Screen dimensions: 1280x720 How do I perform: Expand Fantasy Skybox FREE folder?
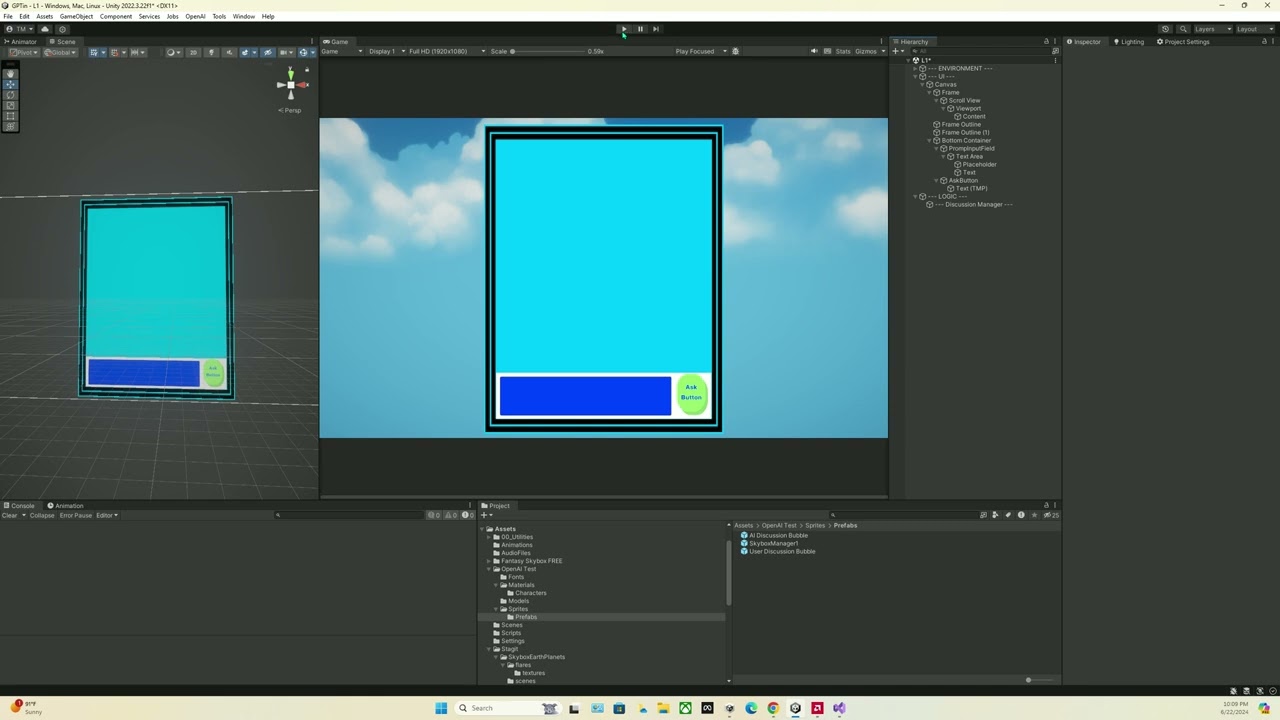click(489, 561)
